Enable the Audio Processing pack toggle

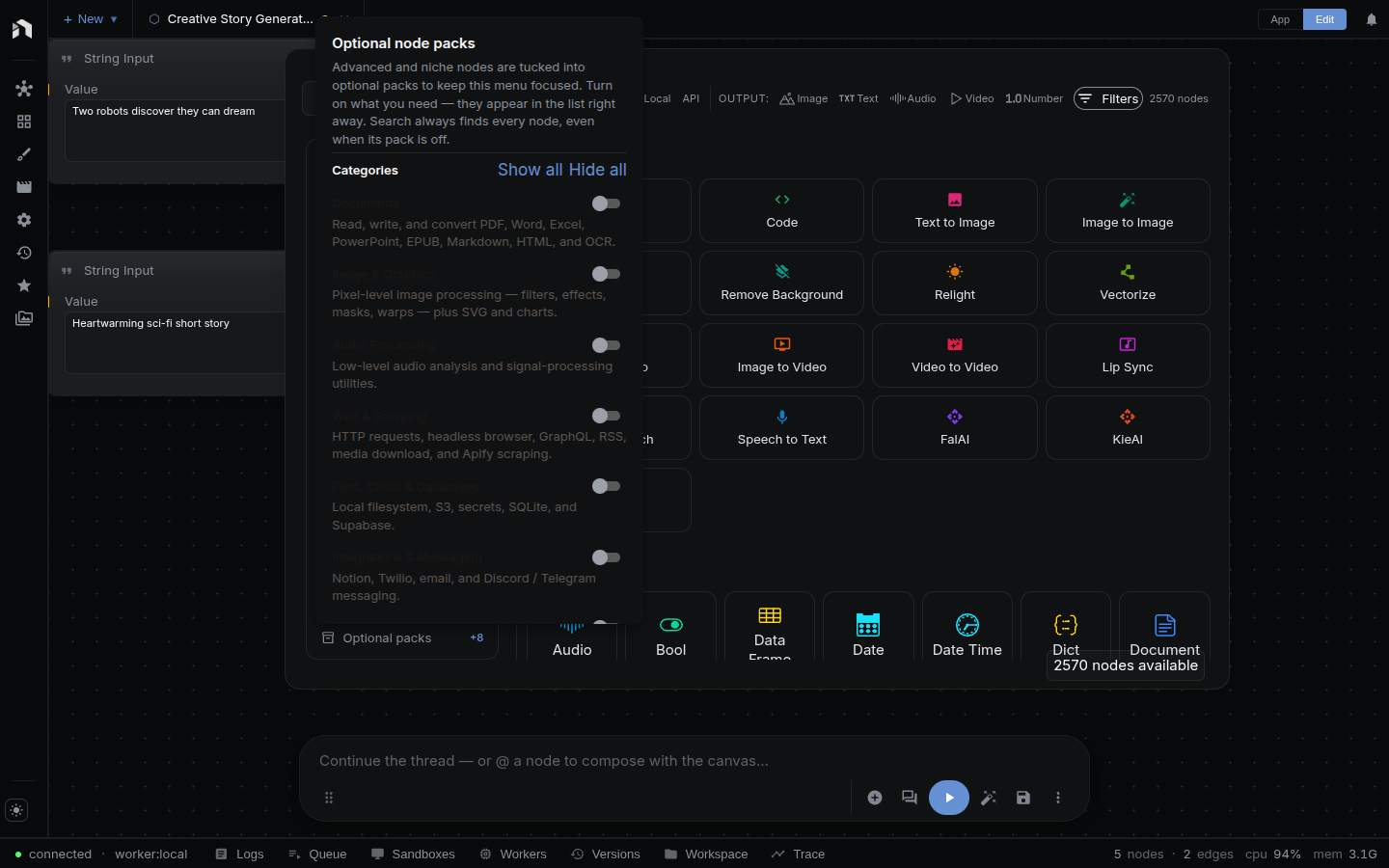(x=606, y=345)
